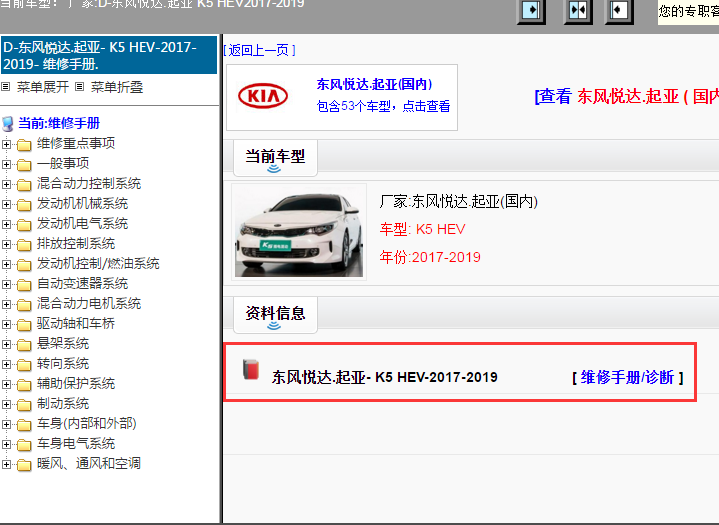719x525 pixels.
Task: Click the folder icon for 车身电气系统
Action: (x=24, y=445)
